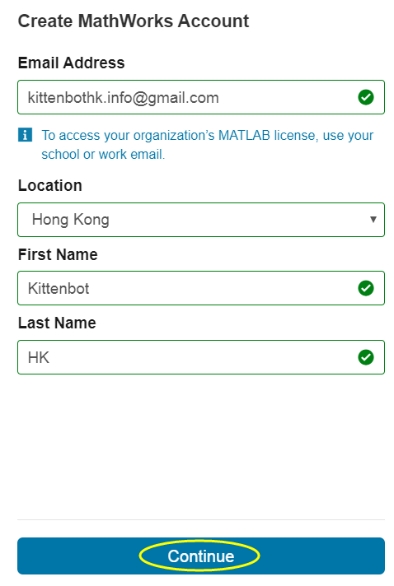
Task: Select the First Name field containing Kittenbot
Action: pyautogui.click(x=201, y=288)
